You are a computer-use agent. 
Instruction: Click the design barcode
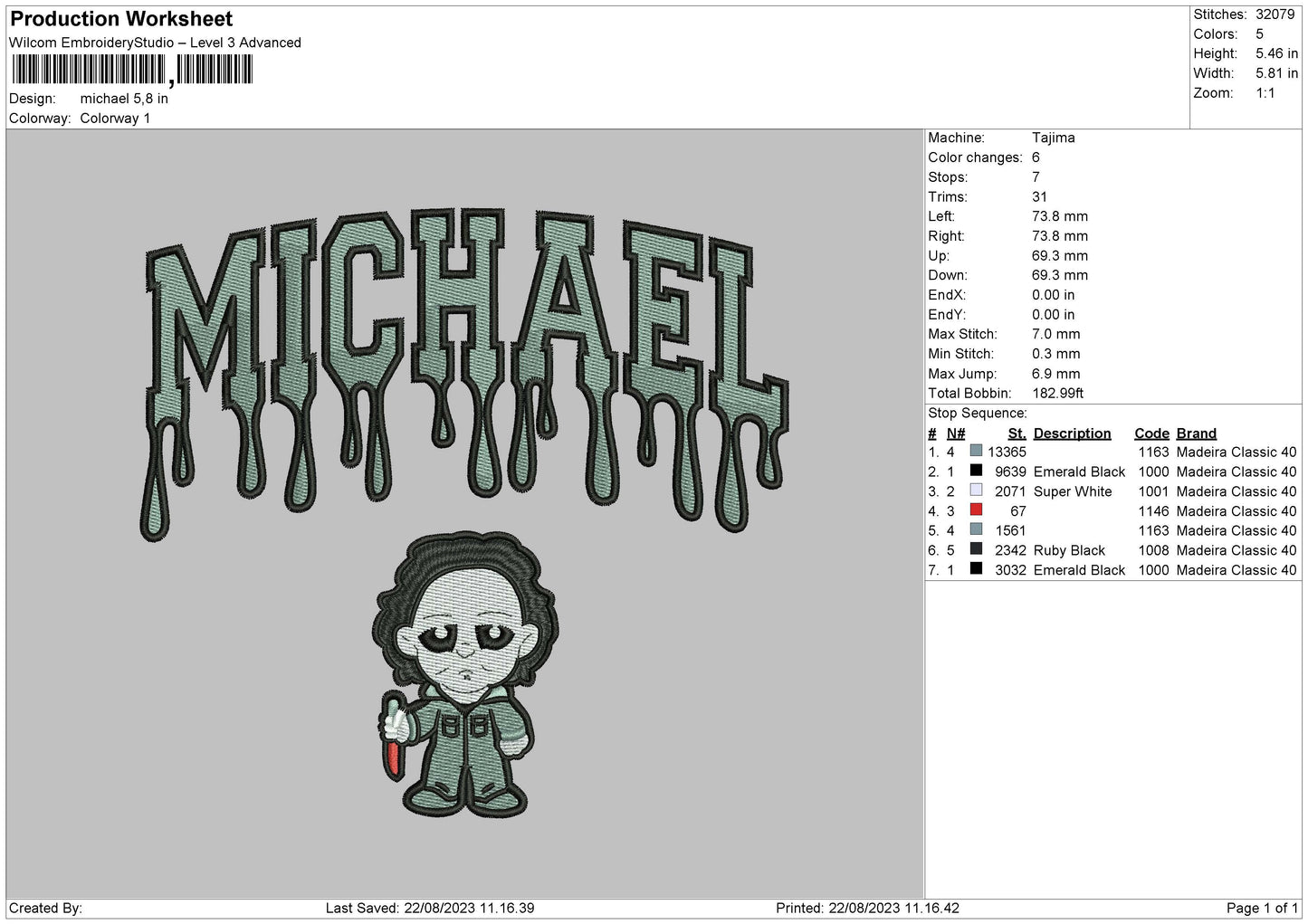[133, 70]
